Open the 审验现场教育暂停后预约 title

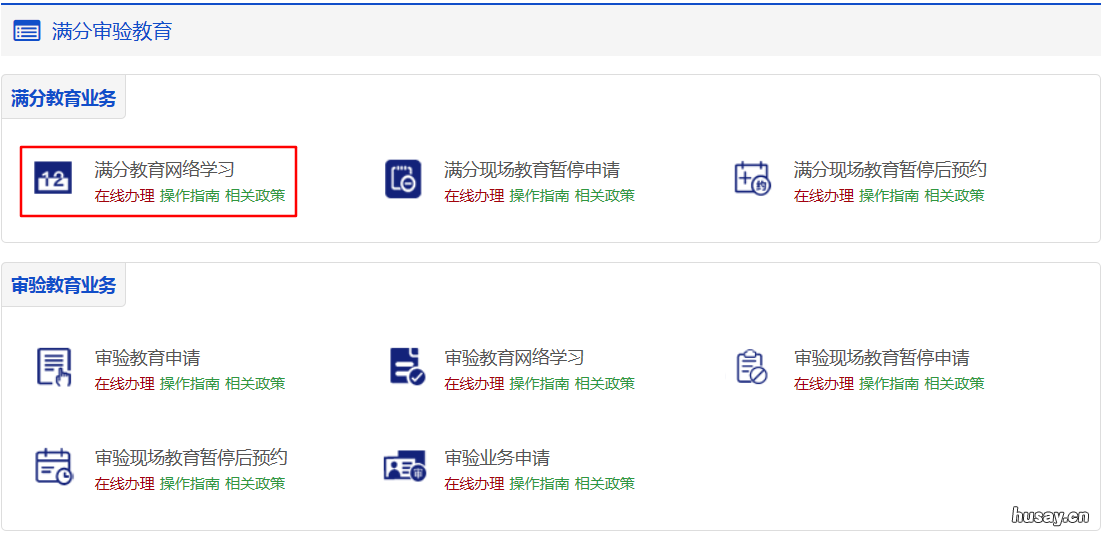[191, 458]
